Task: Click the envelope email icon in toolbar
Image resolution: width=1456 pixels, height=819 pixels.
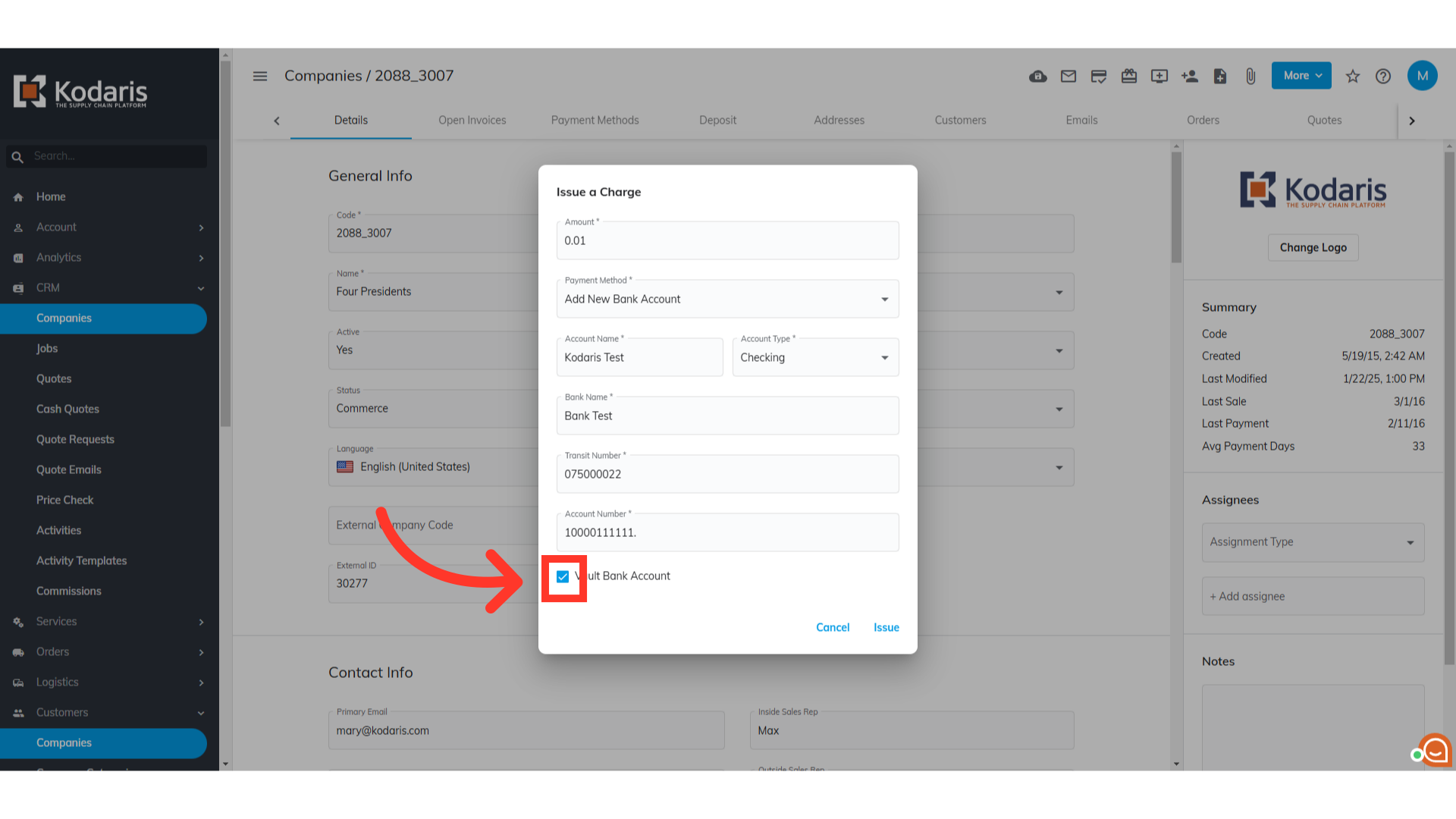Action: (x=1068, y=76)
